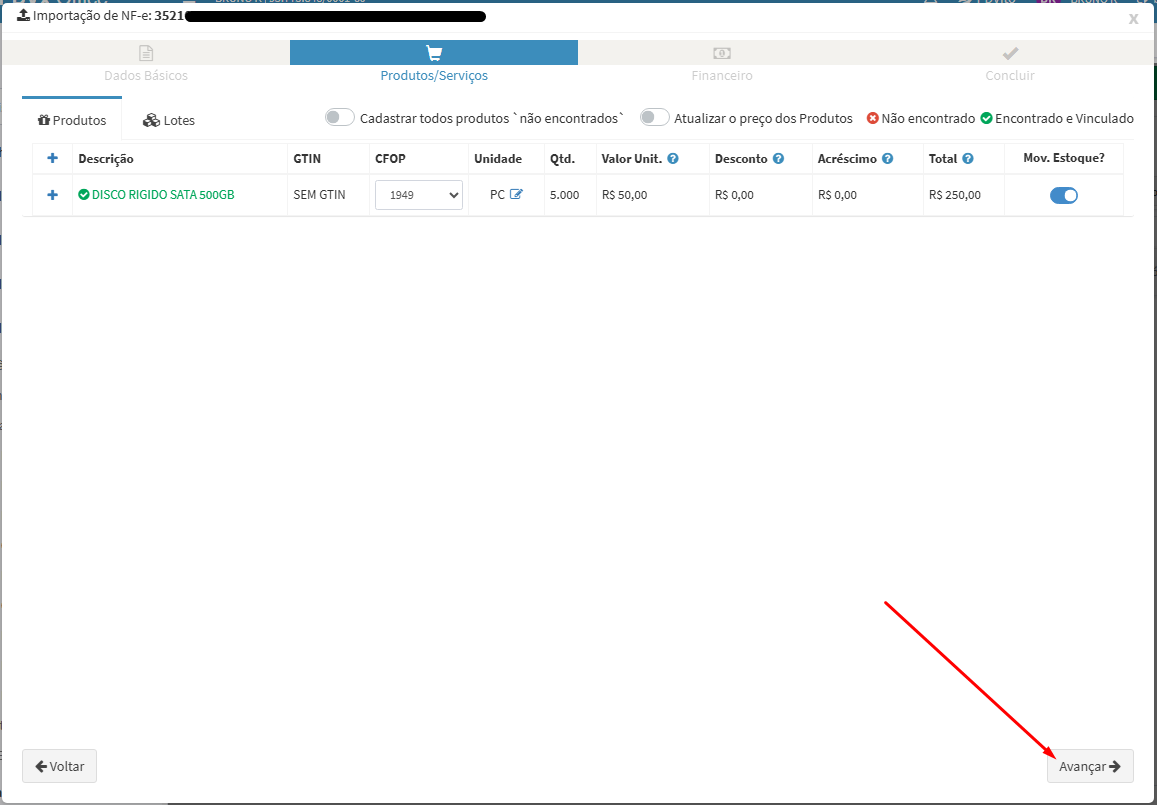Click the green Encontrado e Vinculado legend icon

pyautogui.click(x=987, y=118)
